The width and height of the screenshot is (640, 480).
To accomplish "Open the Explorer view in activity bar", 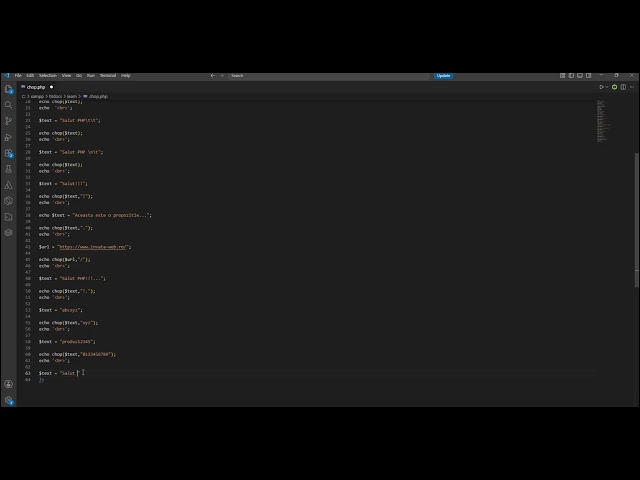I will click(9, 89).
